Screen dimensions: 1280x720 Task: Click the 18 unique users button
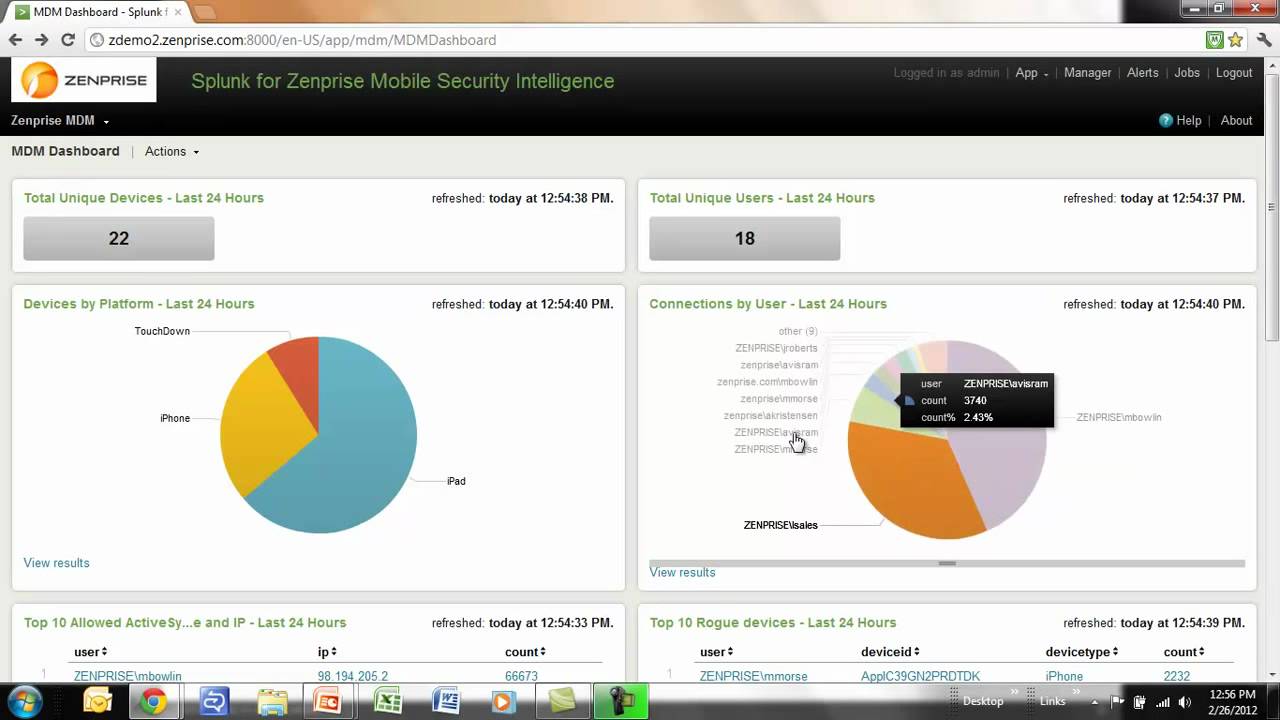(745, 239)
